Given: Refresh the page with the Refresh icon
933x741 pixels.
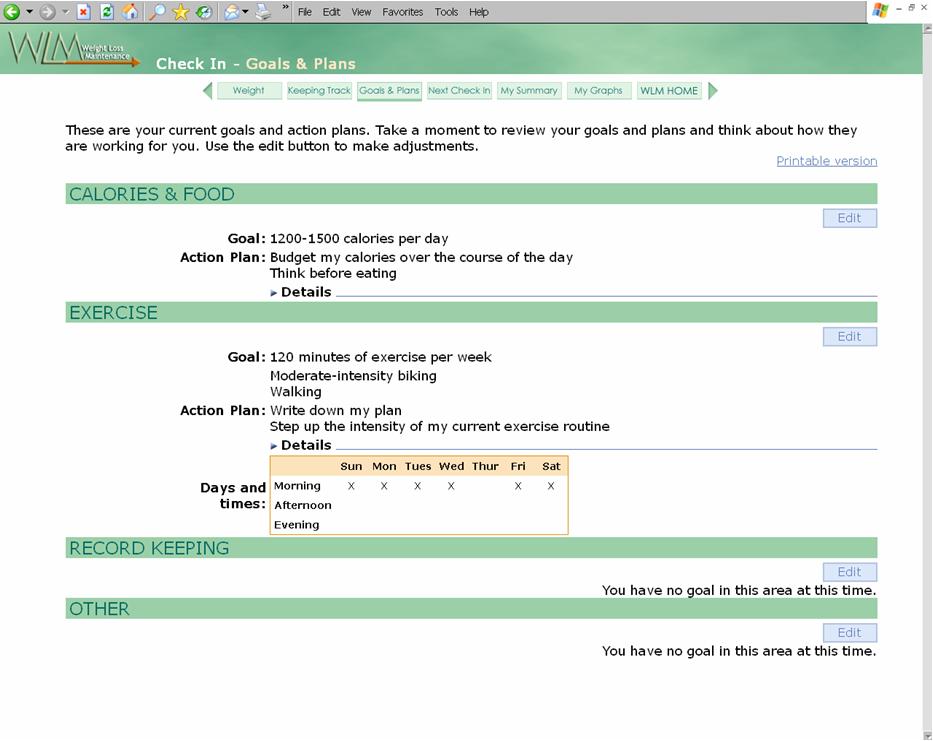Looking at the screenshot, I should click(107, 12).
